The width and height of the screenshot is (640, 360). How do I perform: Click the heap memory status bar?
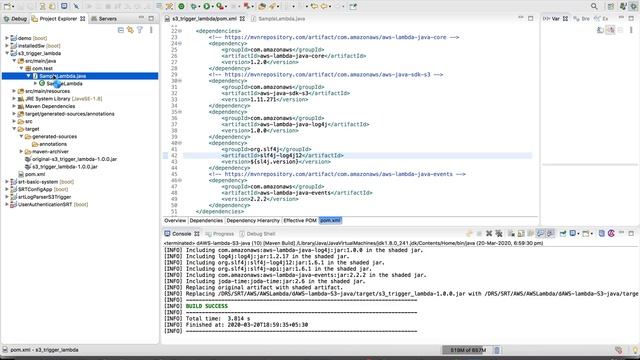(467, 350)
